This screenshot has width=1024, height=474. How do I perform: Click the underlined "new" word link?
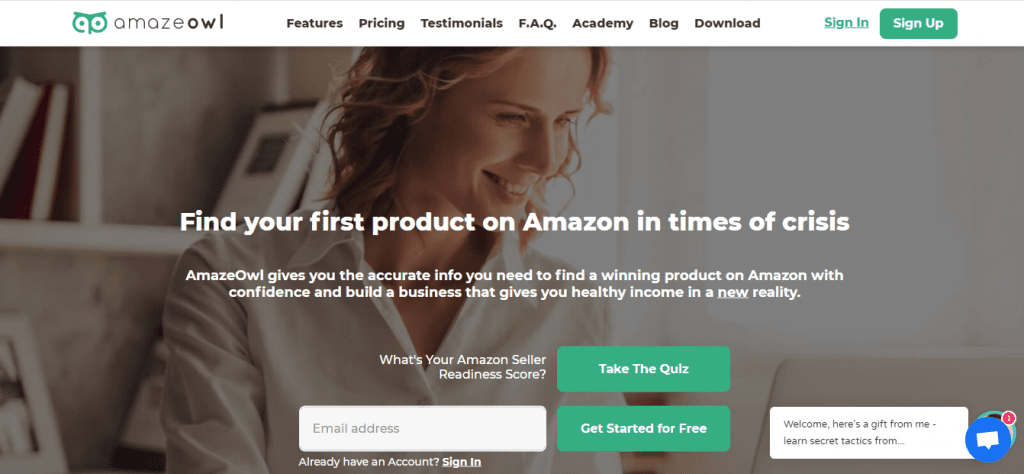coord(733,292)
